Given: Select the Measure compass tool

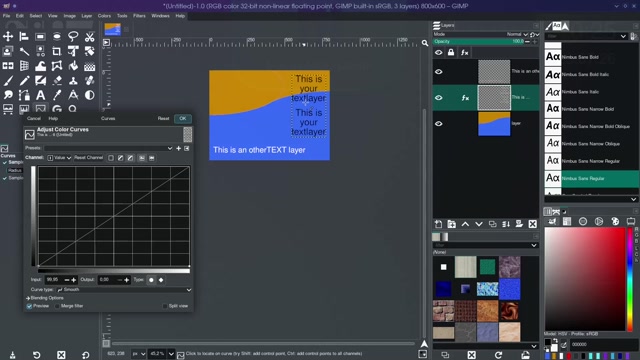Looking at the screenshot, I should [73, 95].
